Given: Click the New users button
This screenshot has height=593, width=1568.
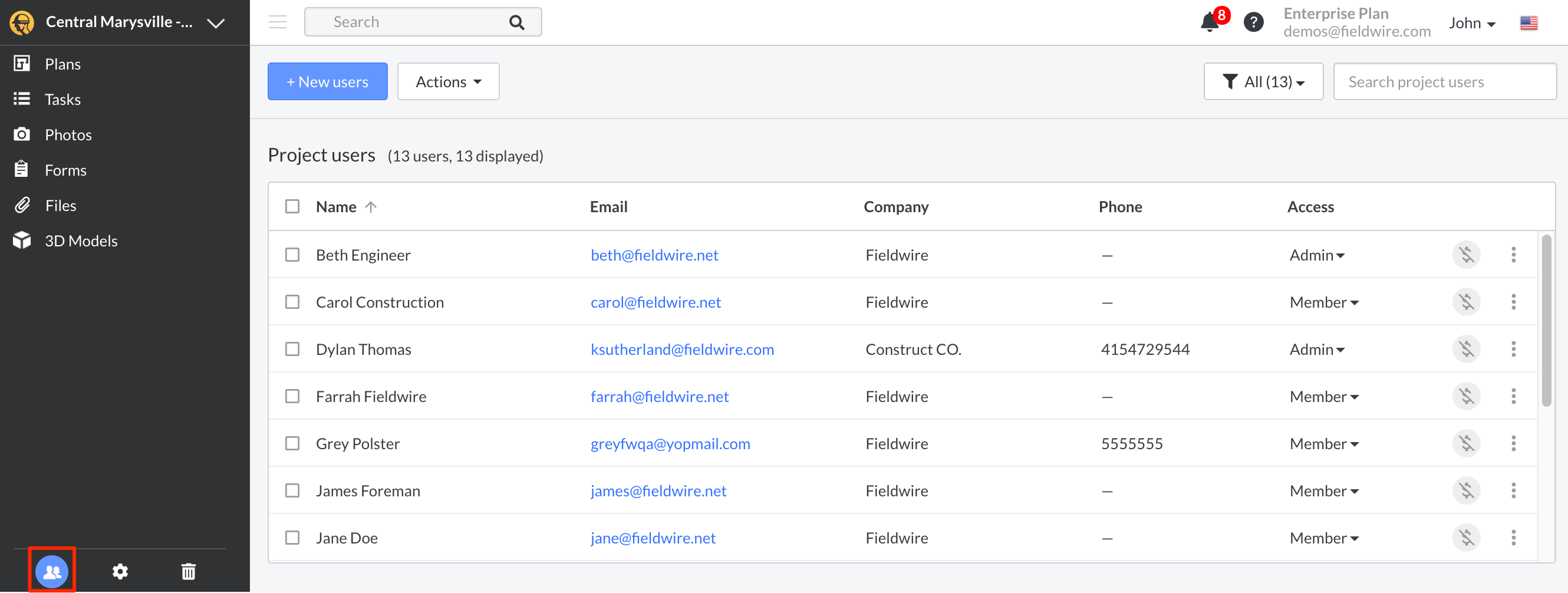Looking at the screenshot, I should pyautogui.click(x=328, y=81).
